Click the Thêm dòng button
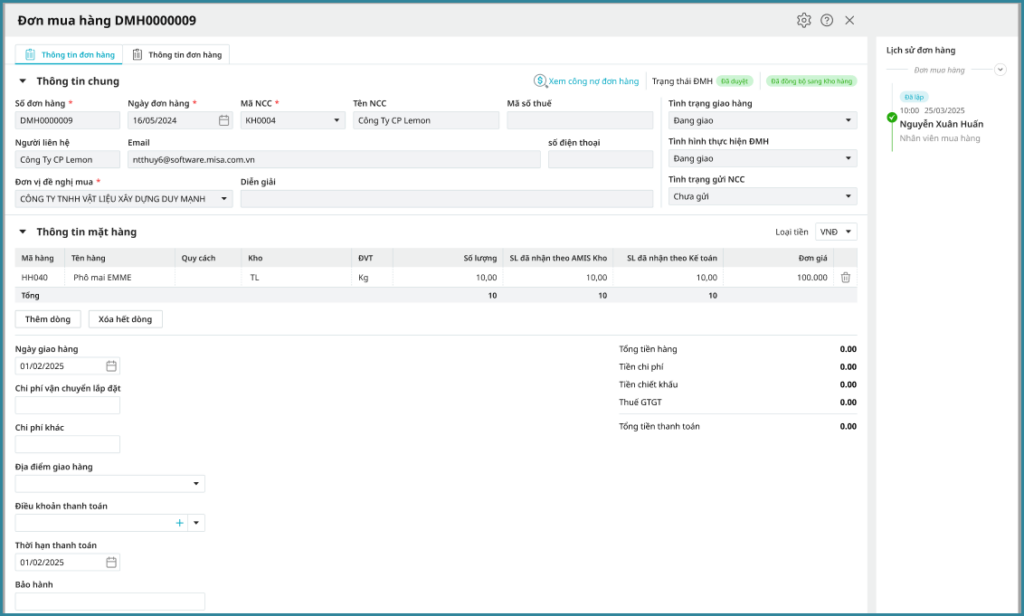The height and width of the screenshot is (616, 1024). pos(48,319)
